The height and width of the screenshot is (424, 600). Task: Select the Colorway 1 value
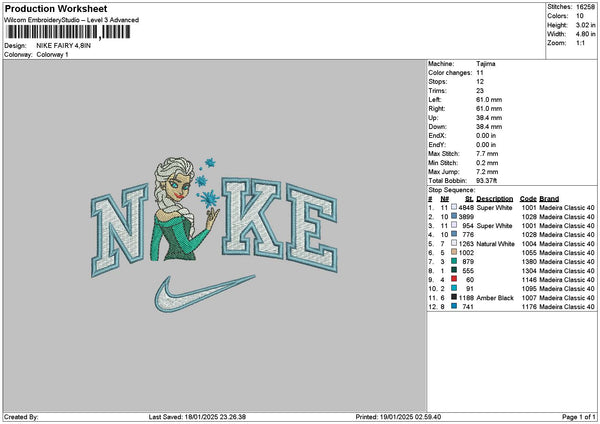[x=52, y=55]
